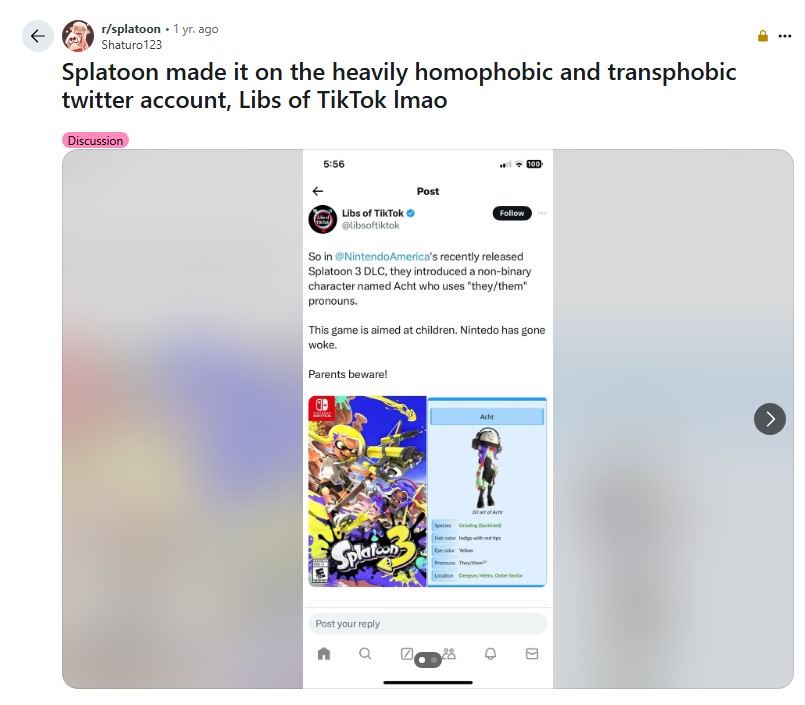Viewport: 805px width, 705px height.
Task: Click the locked post padlock icon
Action: click(x=763, y=36)
